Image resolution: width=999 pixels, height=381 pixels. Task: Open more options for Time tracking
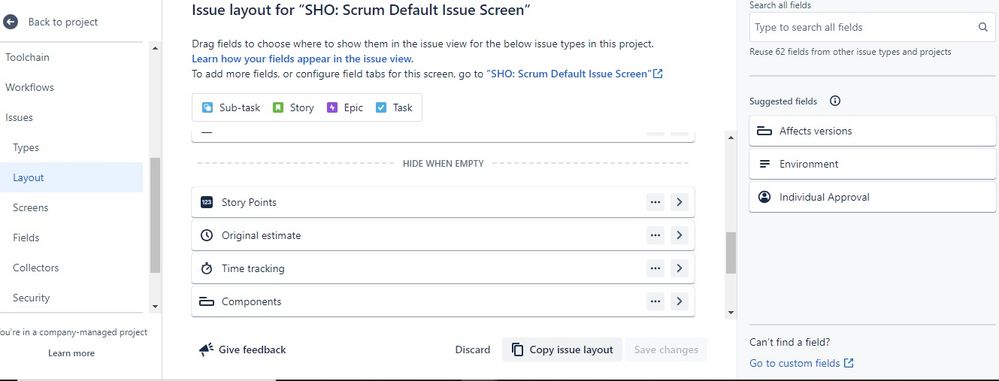click(655, 268)
